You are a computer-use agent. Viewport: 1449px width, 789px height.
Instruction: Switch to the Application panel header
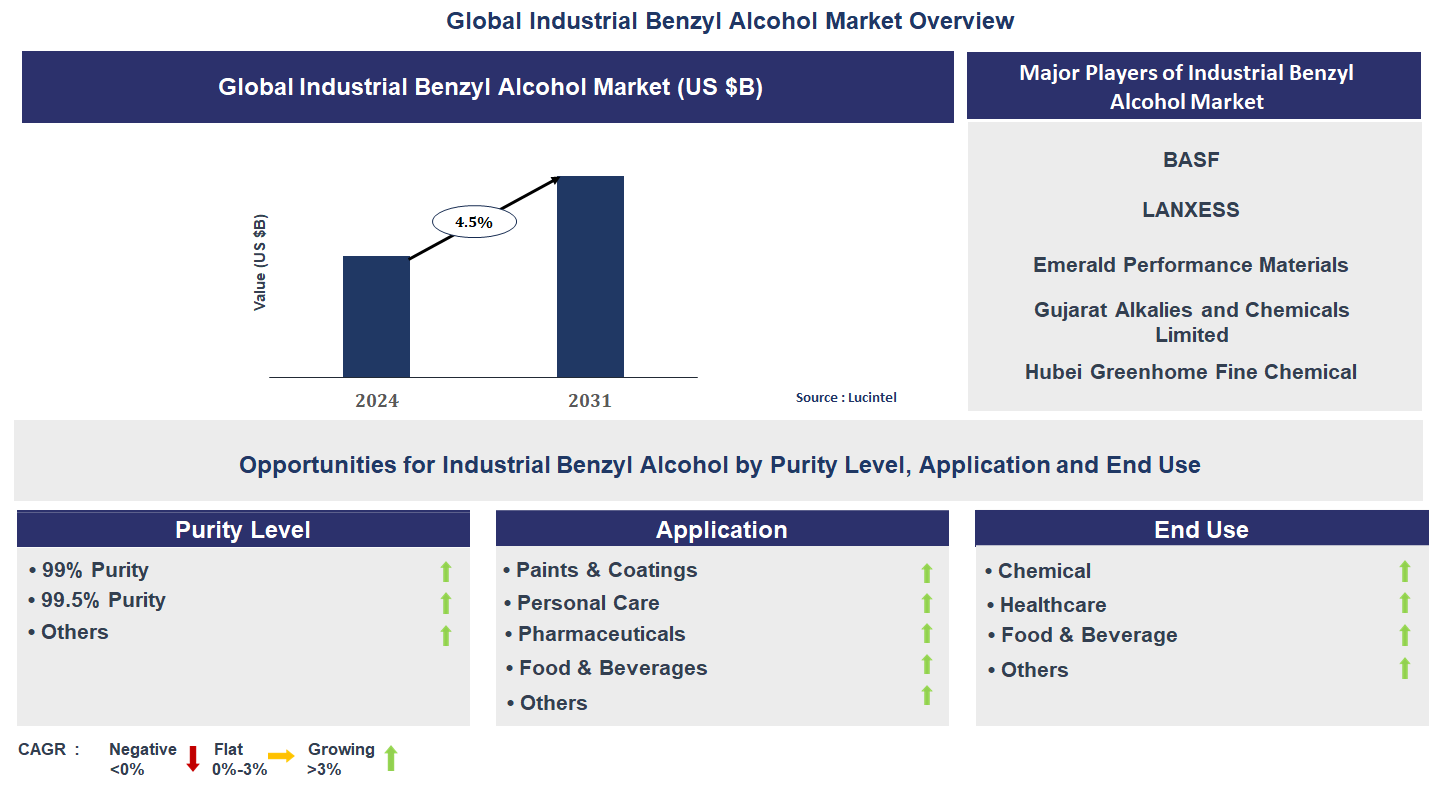[722, 528]
